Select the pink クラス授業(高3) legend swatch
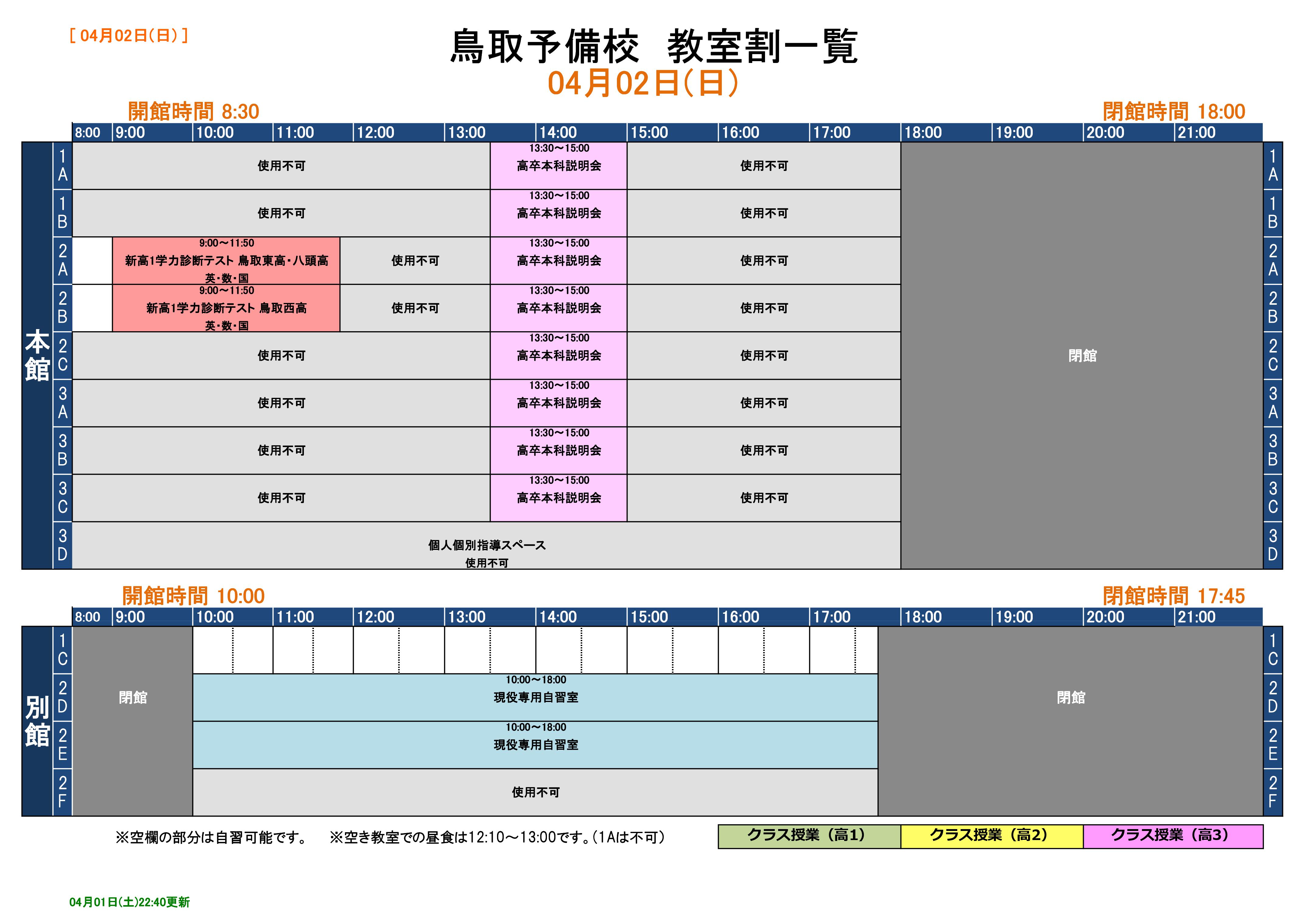This screenshot has width=1308, height=924. 1174,836
